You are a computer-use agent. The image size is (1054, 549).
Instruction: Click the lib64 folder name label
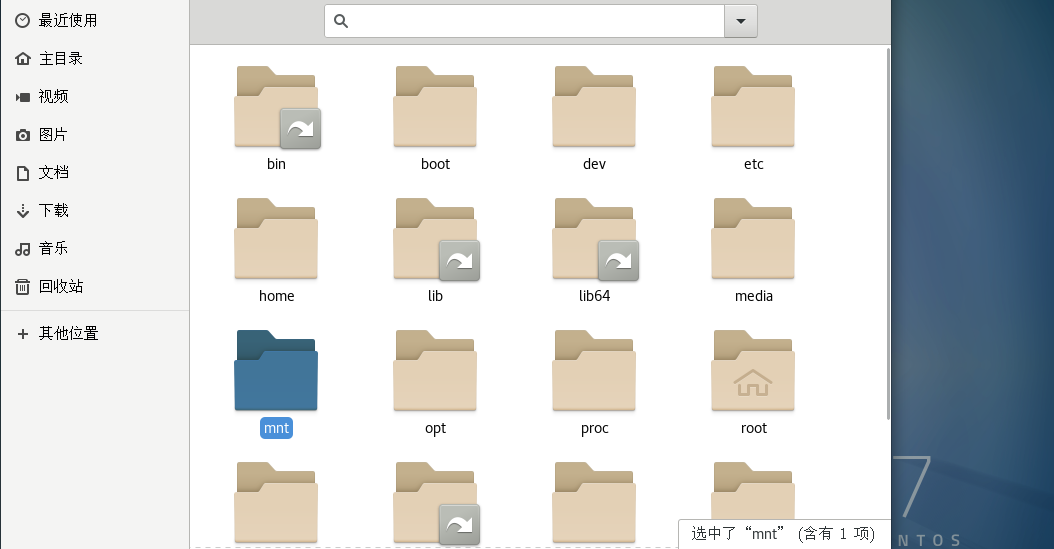pos(594,296)
